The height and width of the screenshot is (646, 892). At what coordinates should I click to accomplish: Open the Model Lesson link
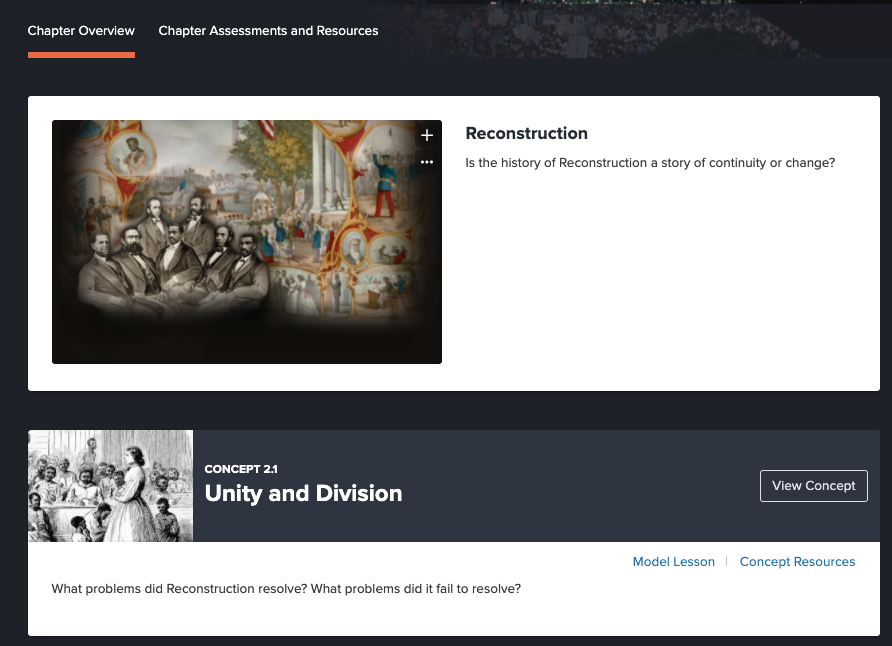(674, 562)
